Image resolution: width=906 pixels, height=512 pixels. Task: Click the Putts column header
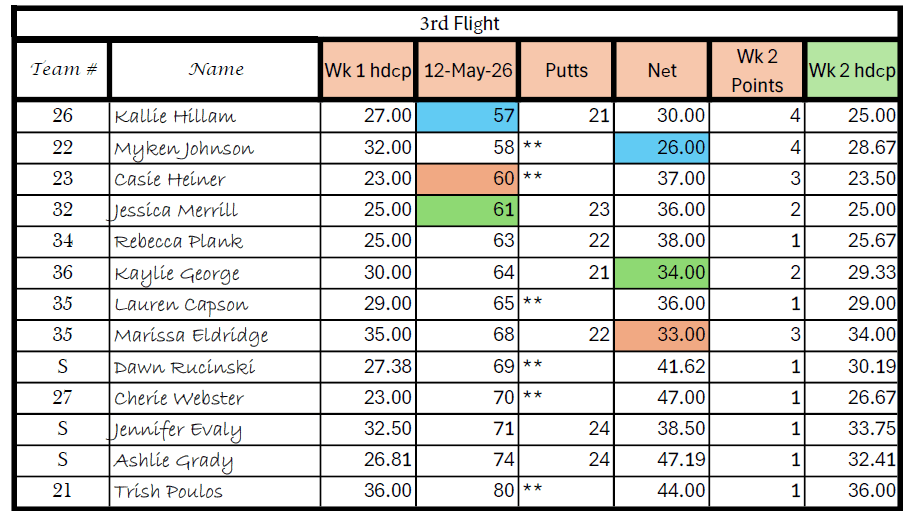click(566, 70)
